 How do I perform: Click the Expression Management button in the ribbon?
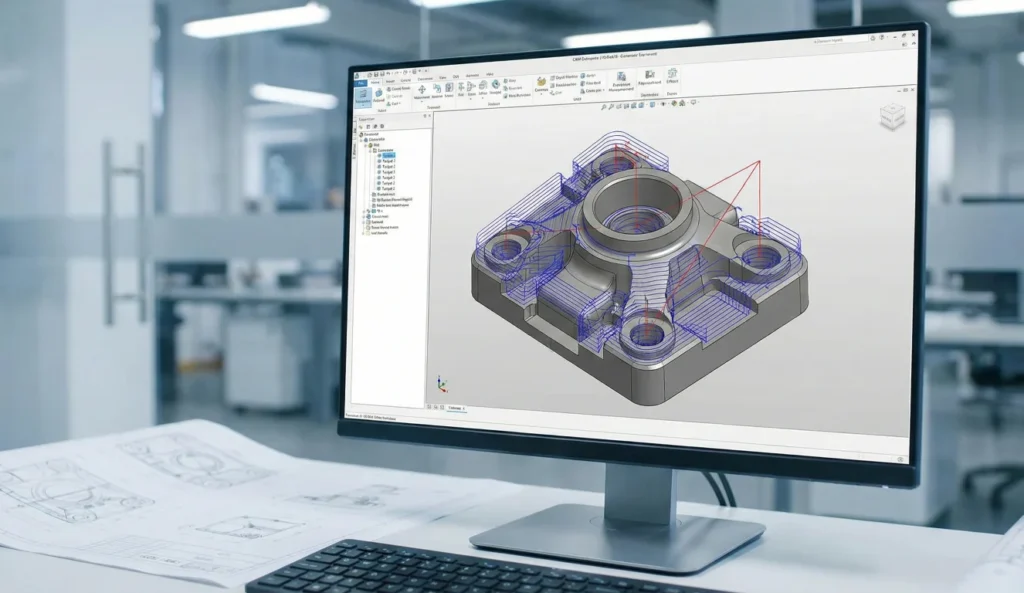(x=621, y=78)
